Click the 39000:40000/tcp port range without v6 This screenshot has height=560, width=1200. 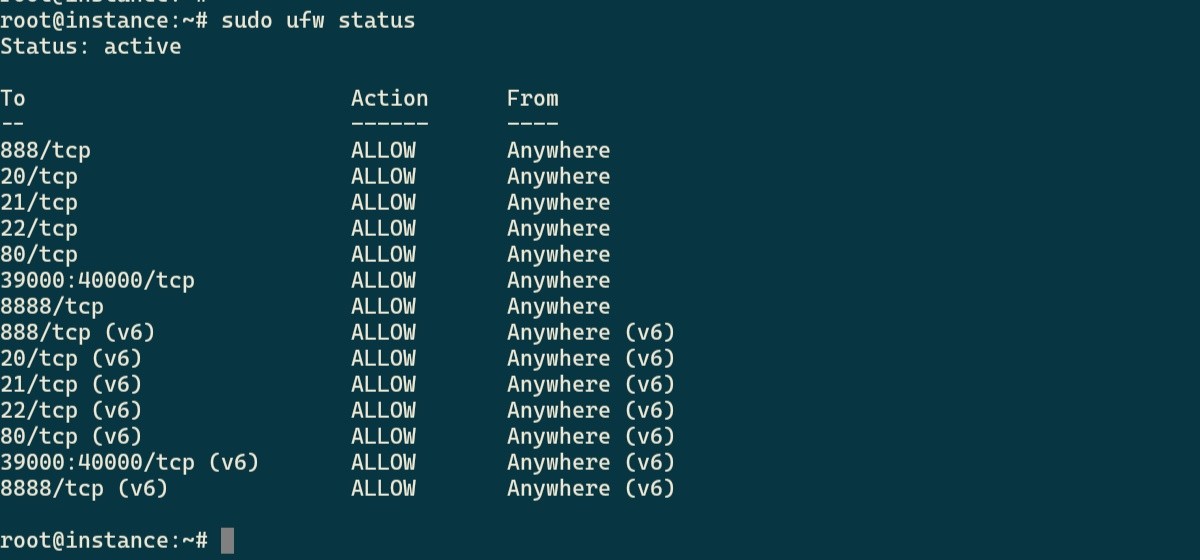pyautogui.click(x=97, y=280)
